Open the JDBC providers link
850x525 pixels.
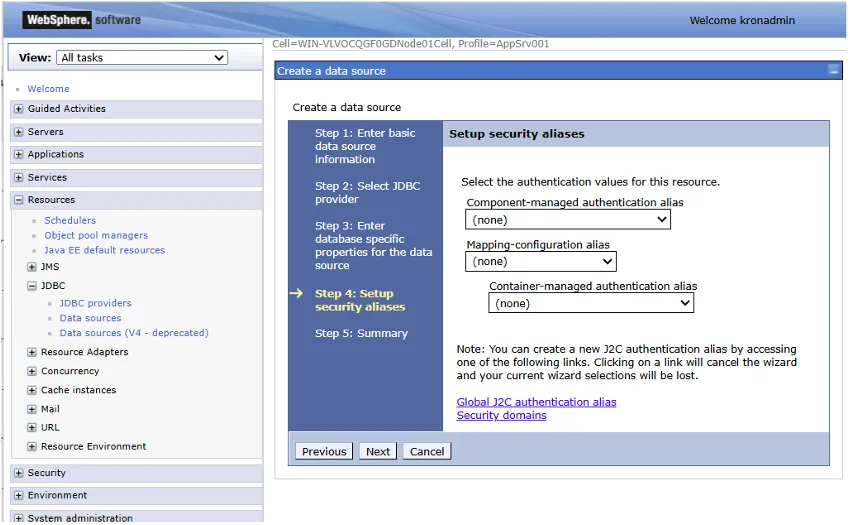[95, 303]
